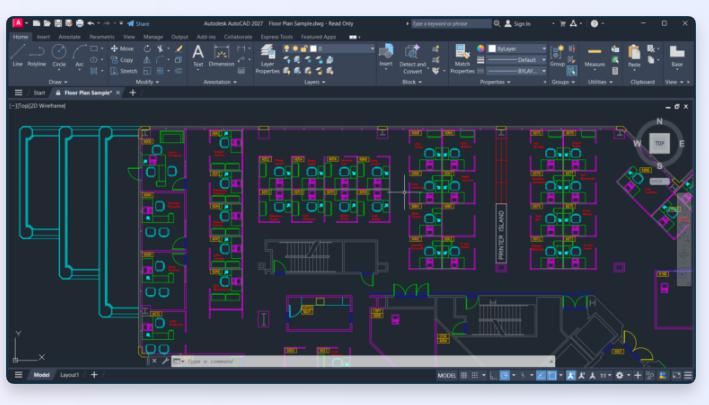Open the Home ribbon tab
Screen dimensions: 709x405
(20, 37)
